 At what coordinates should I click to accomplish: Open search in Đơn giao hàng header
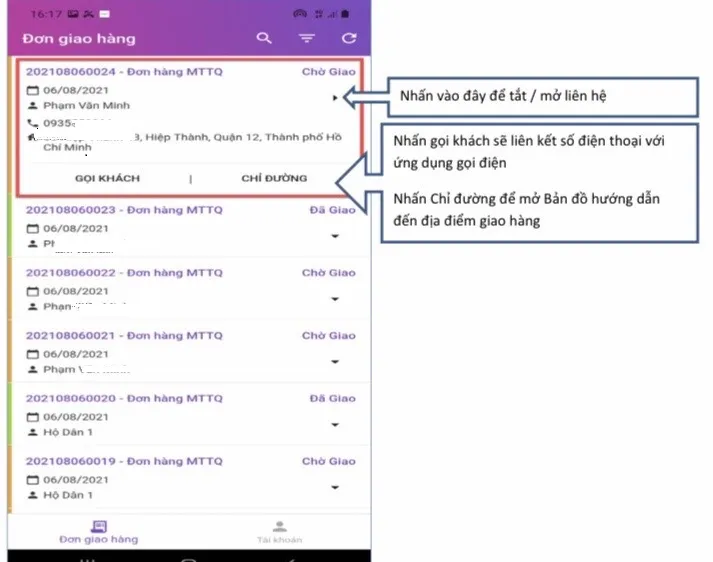click(x=264, y=38)
